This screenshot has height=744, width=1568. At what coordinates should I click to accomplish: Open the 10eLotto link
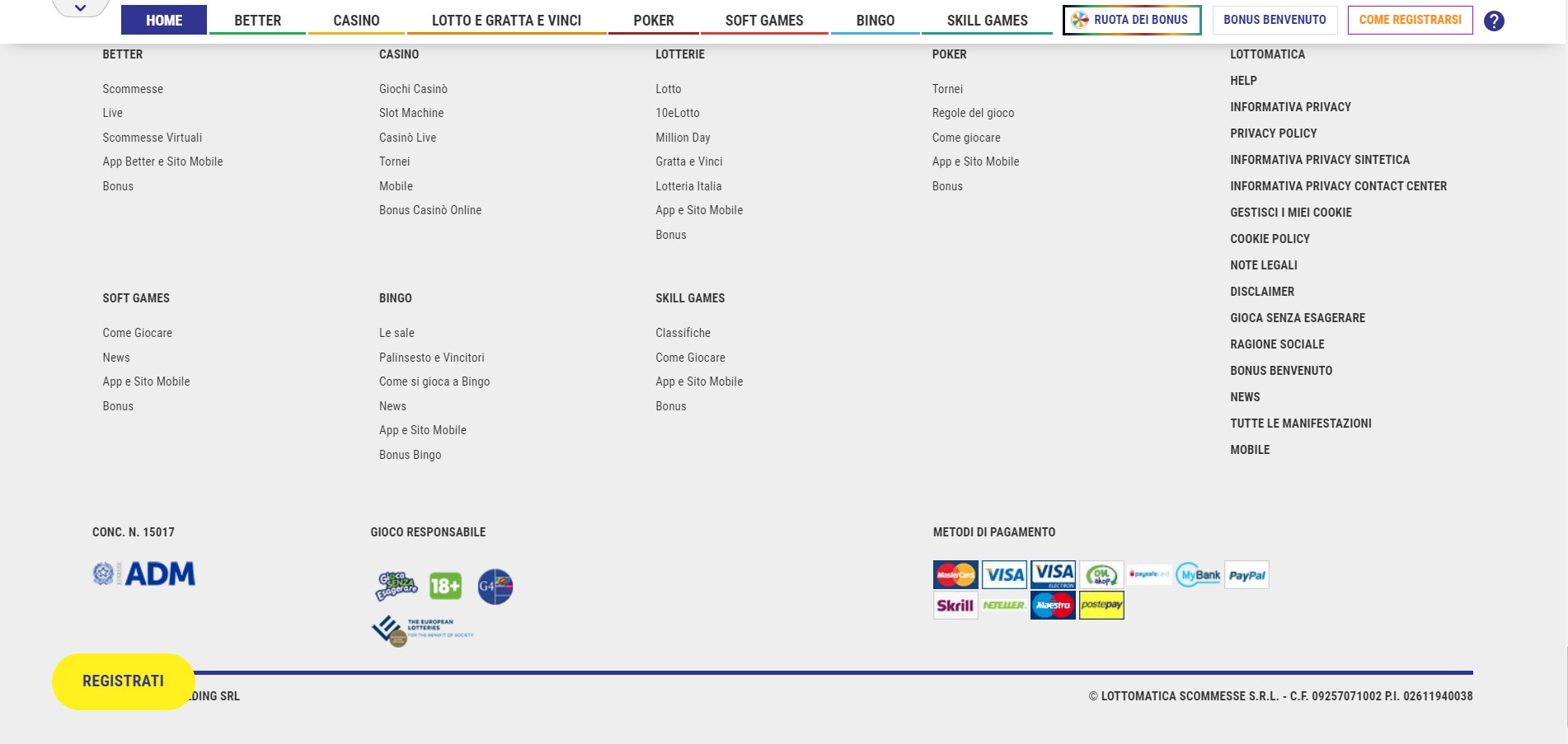tap(678, 113)
